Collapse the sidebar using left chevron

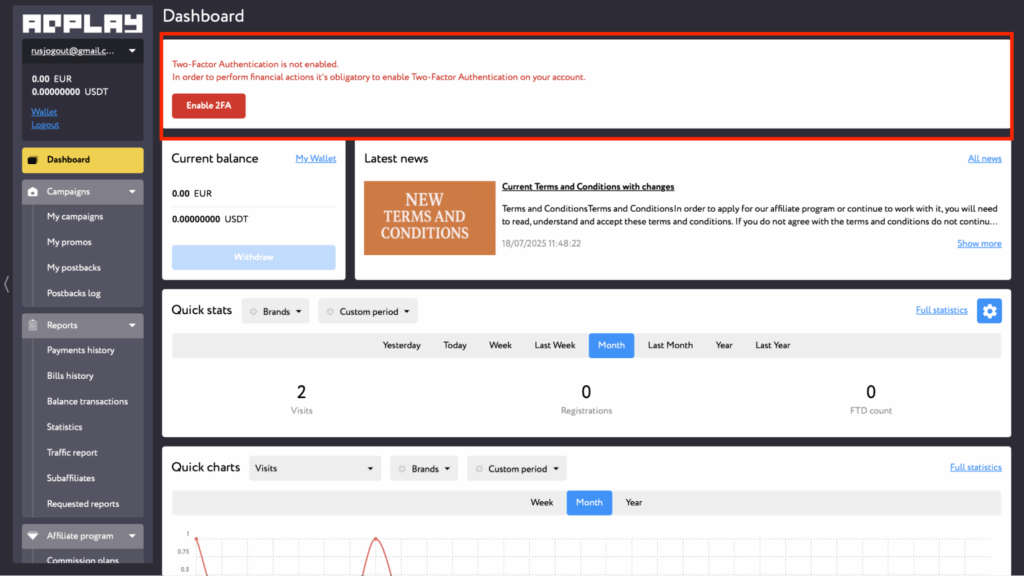click(x=7, y=284)
